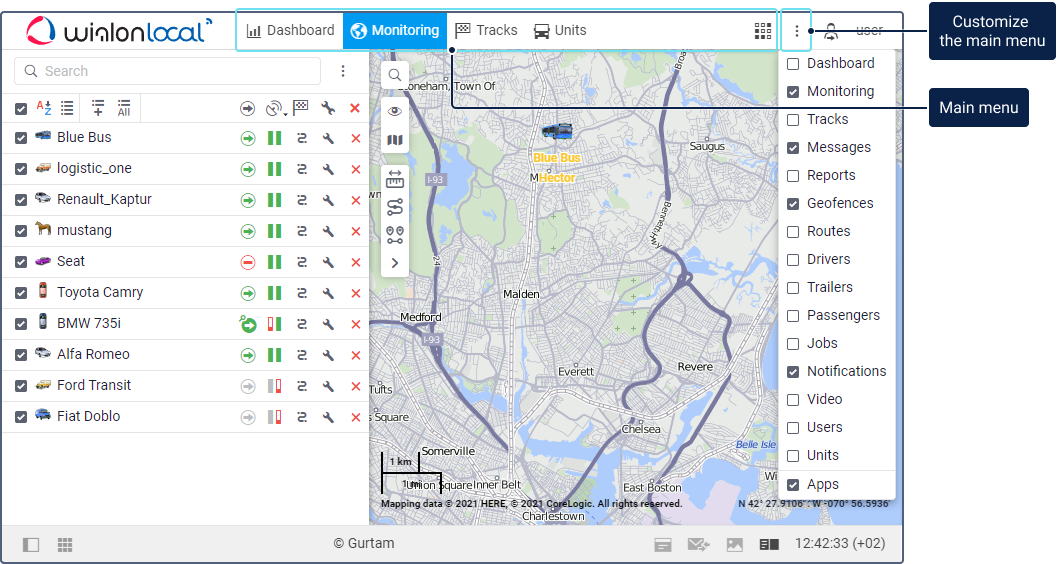
Task: Remove Seat from list with red X
Action: (355, 262)
